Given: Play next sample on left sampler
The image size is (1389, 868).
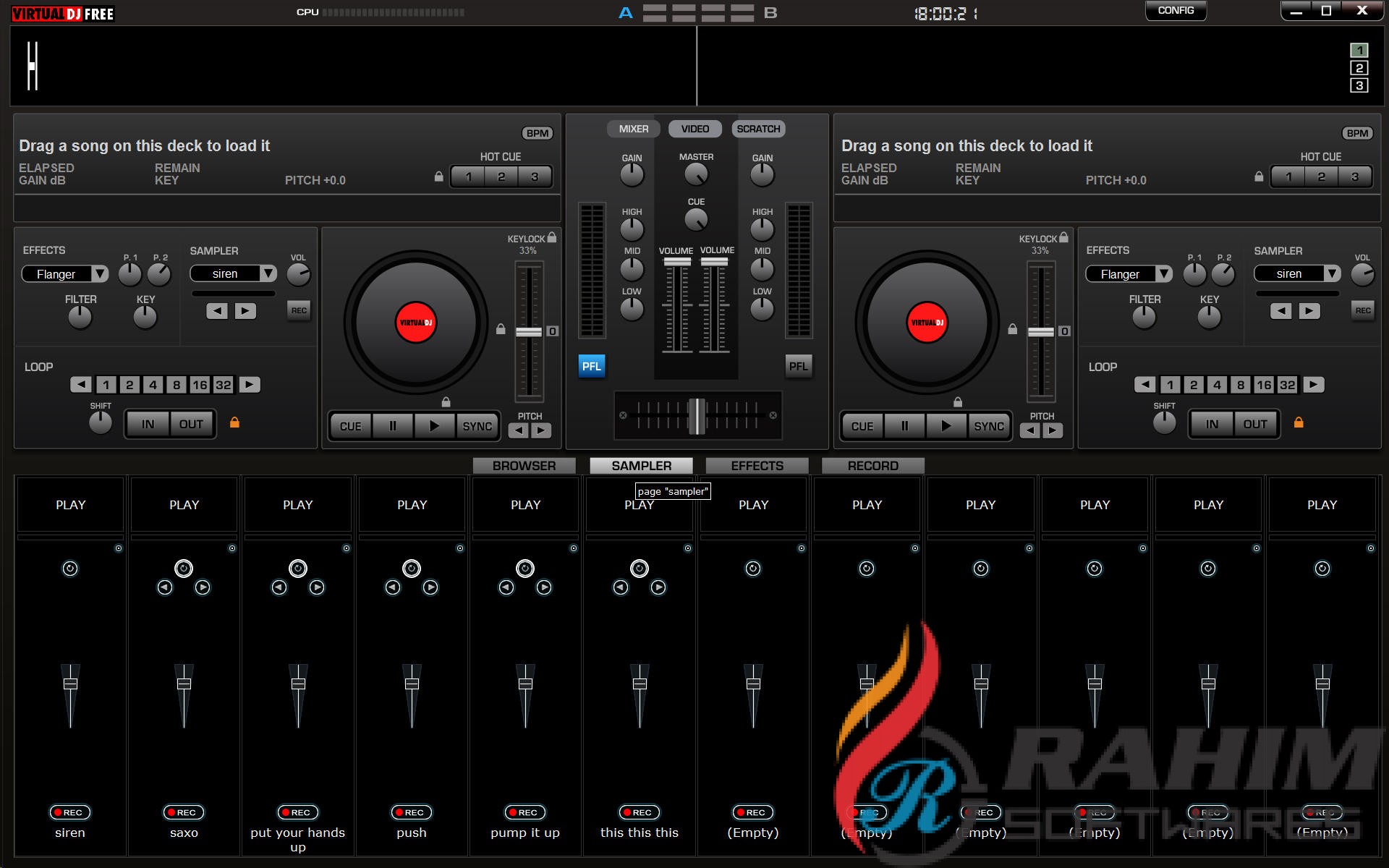Looking at the screenshot, I should [x=245, y=311].
